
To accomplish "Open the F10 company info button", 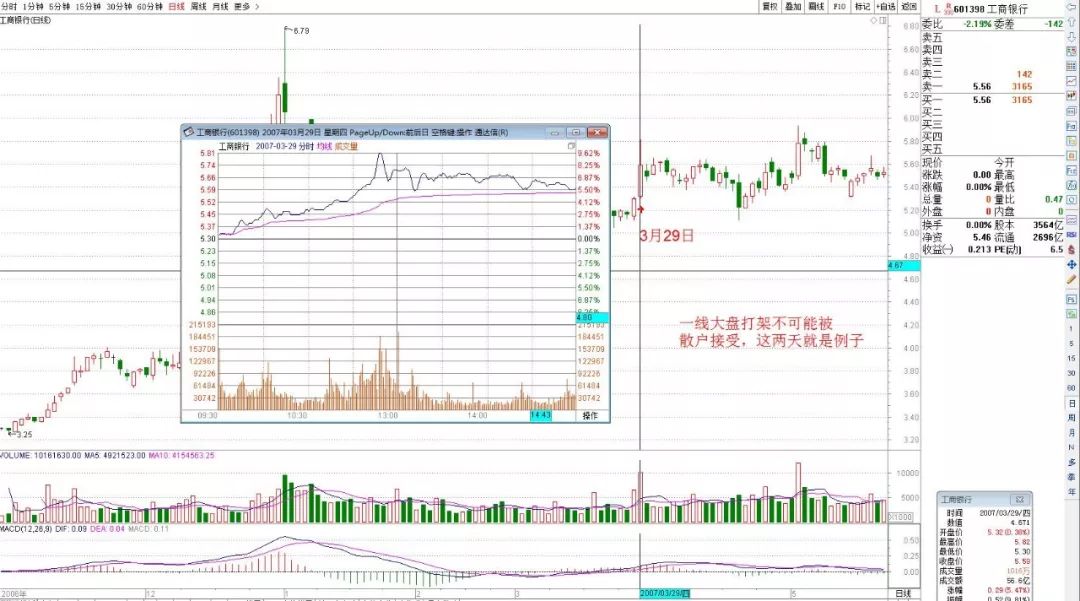I will [x=839, y=6].
